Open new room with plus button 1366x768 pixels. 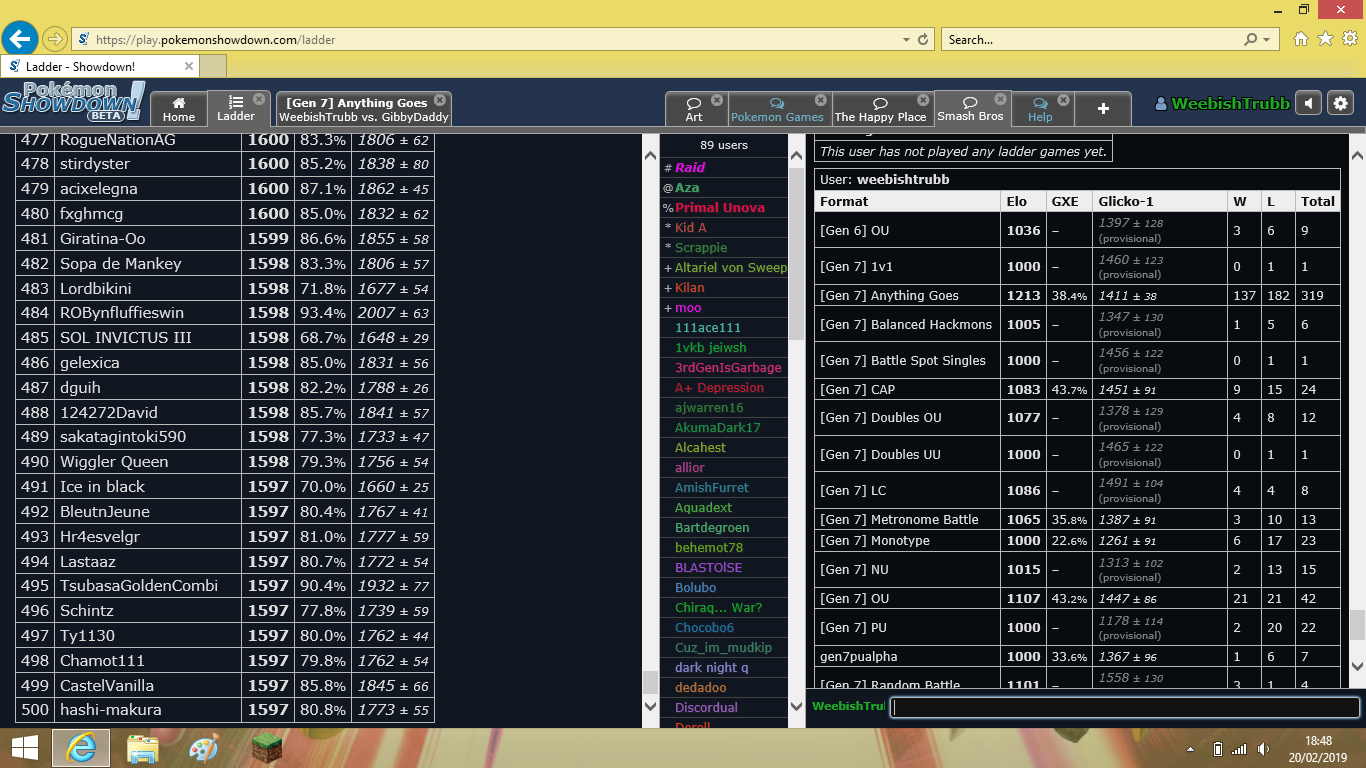coord(1103,109)
